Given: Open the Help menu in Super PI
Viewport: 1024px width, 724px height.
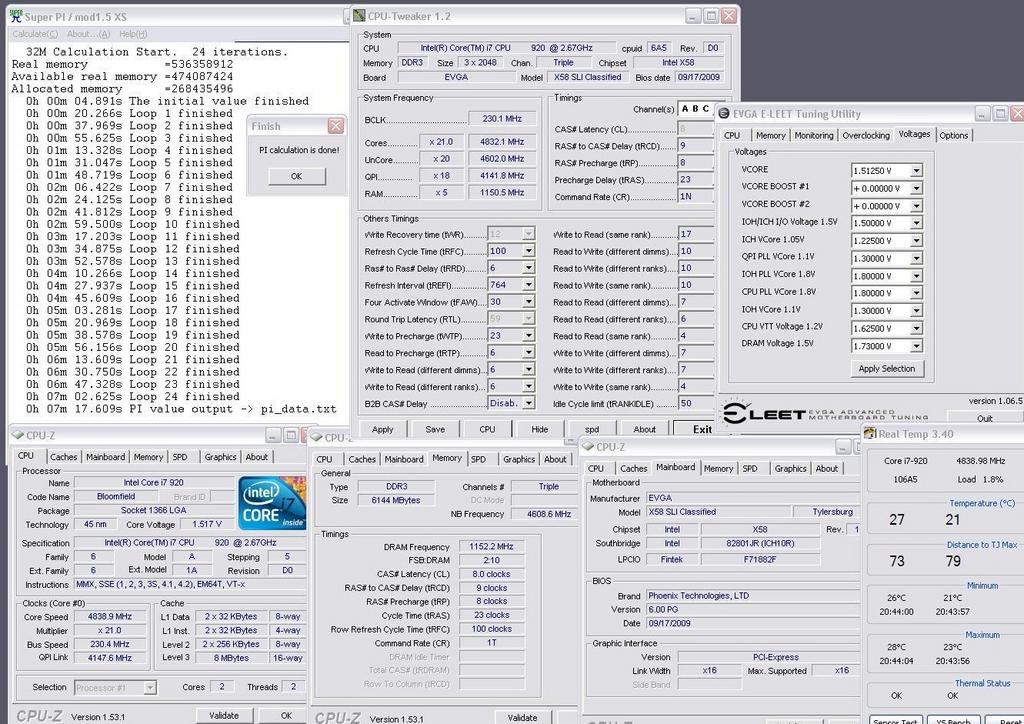Looking at the screenshot, I should (133, 34).
